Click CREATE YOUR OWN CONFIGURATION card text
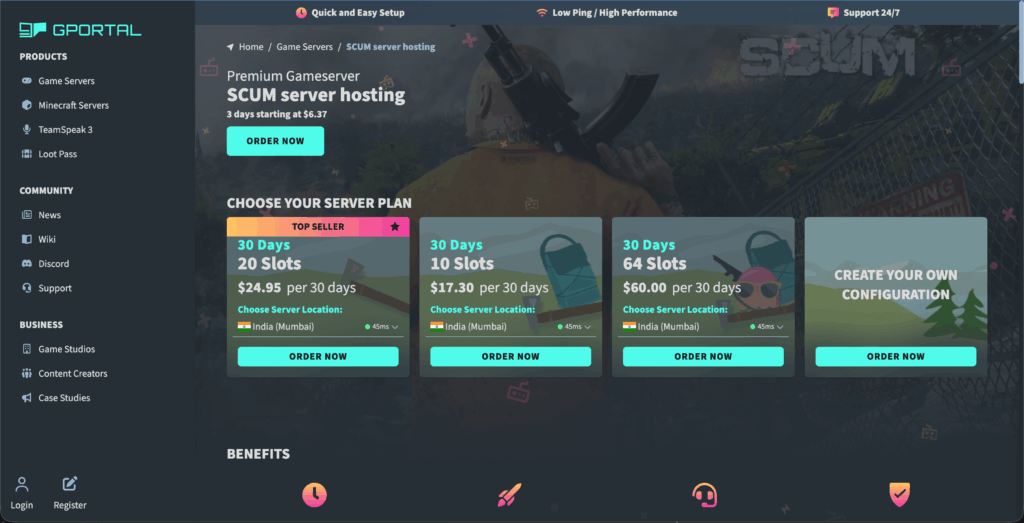Screen dimensions: 1024x523 coord(896,285)
